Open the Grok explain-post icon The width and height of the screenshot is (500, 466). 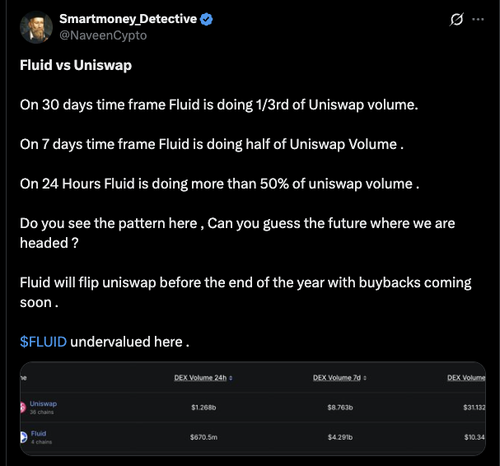[456, 19]
